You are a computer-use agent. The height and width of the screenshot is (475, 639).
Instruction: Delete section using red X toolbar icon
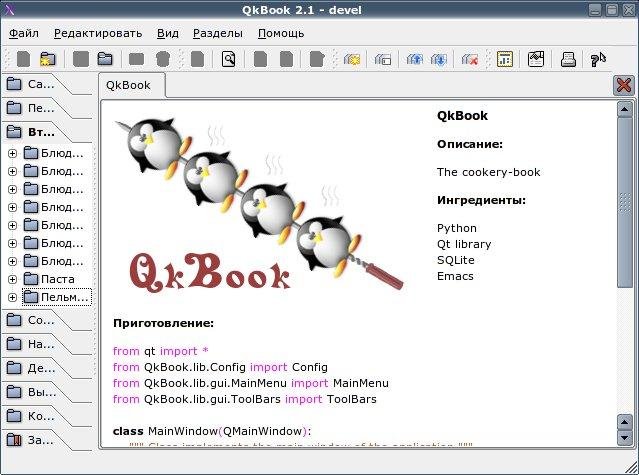point(470,59)
